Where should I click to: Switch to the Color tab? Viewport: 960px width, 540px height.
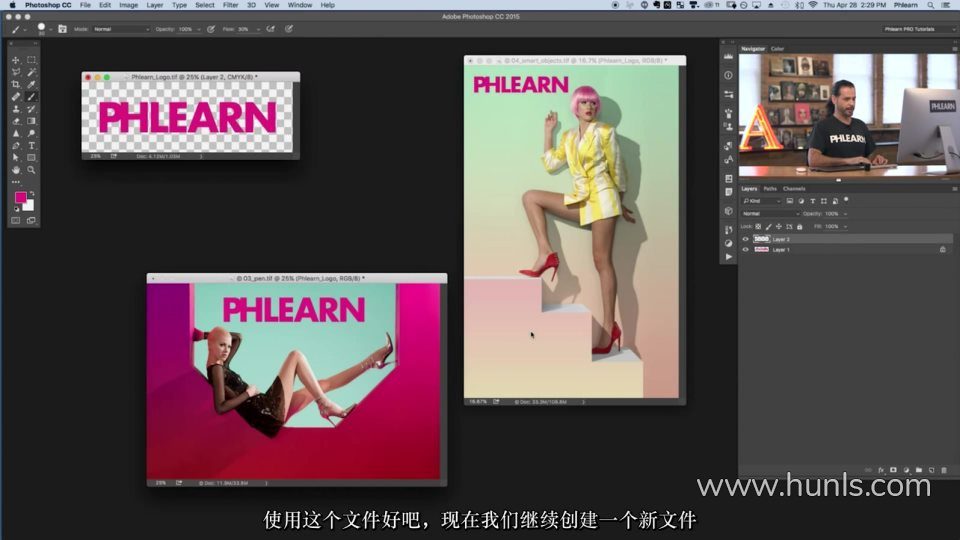tap(777, 48)
